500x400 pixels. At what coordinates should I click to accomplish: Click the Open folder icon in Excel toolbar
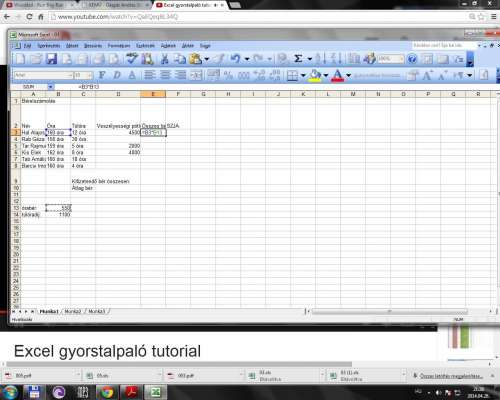[x=35, y=59]
